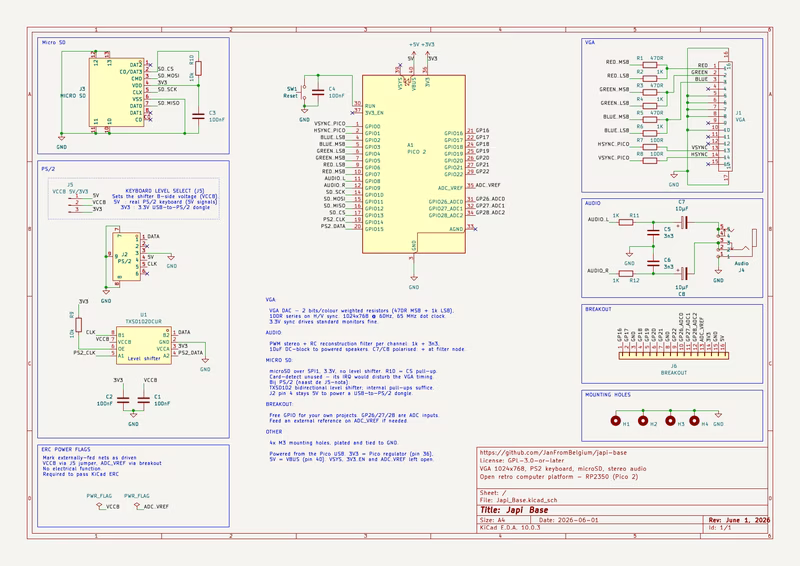Select resistor R1 470R in VGA block

[649, 65]
